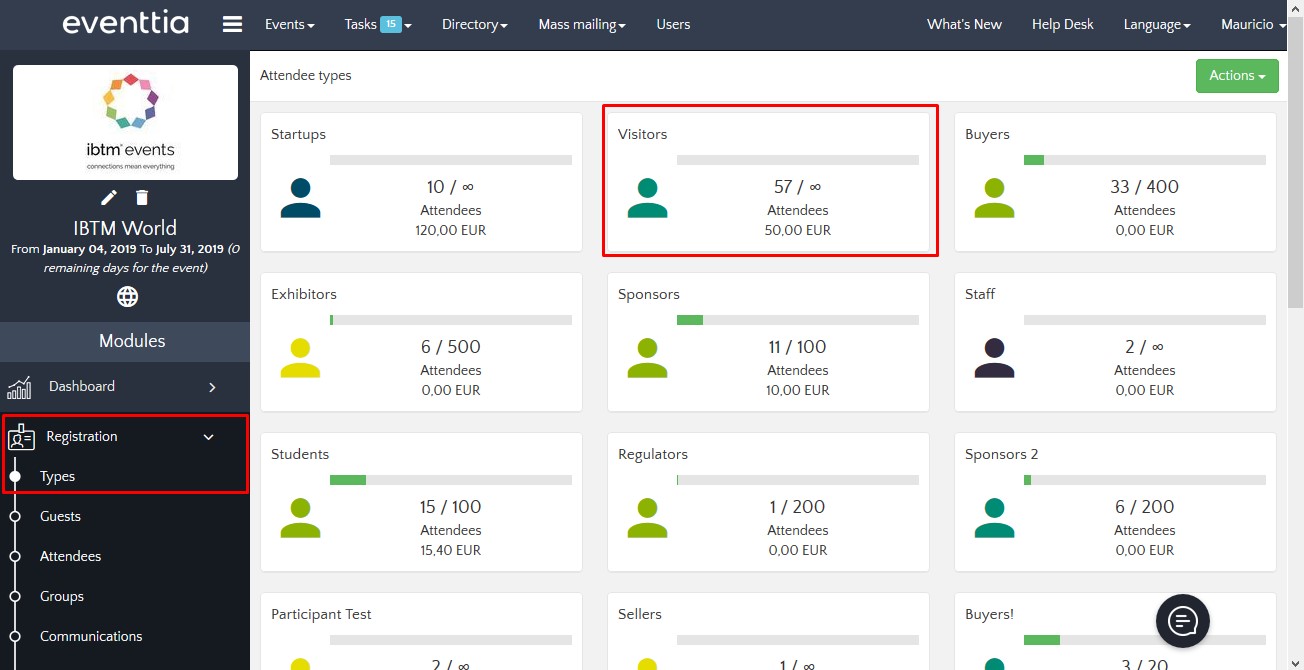Click the trash delete event icon
Image resolution: width=1304 pixels, height=670 pixels.
pyautogui.click(x=142, y=198)
